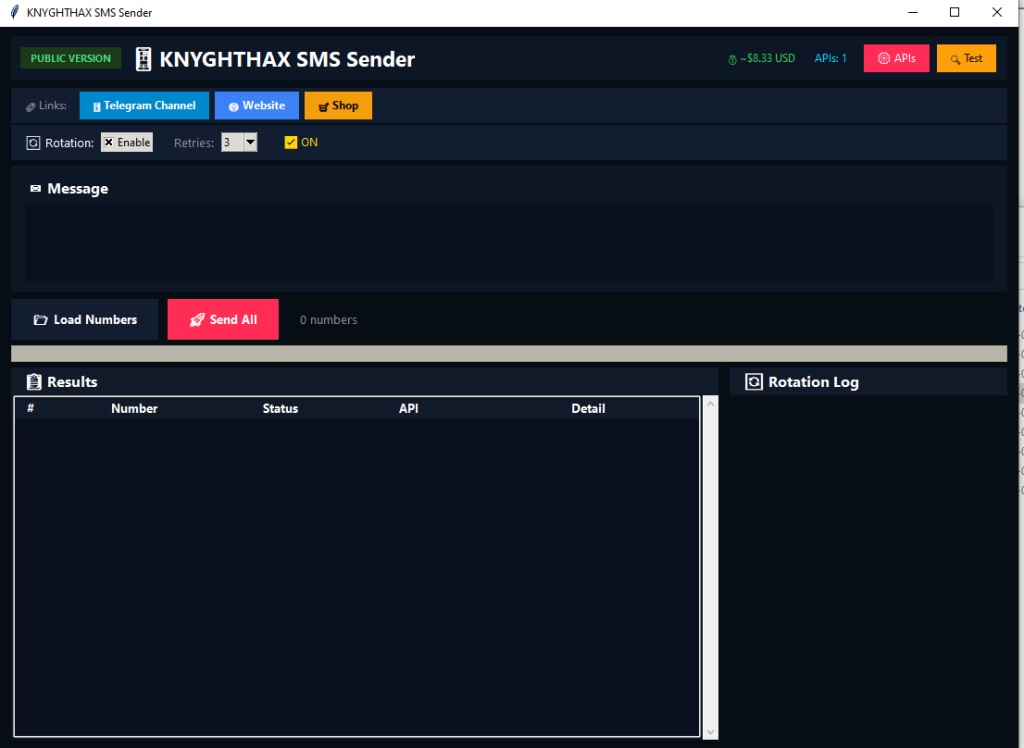Click the orange Test button
This screenshot has width=1024, height=748.
(x=966, y=58)
